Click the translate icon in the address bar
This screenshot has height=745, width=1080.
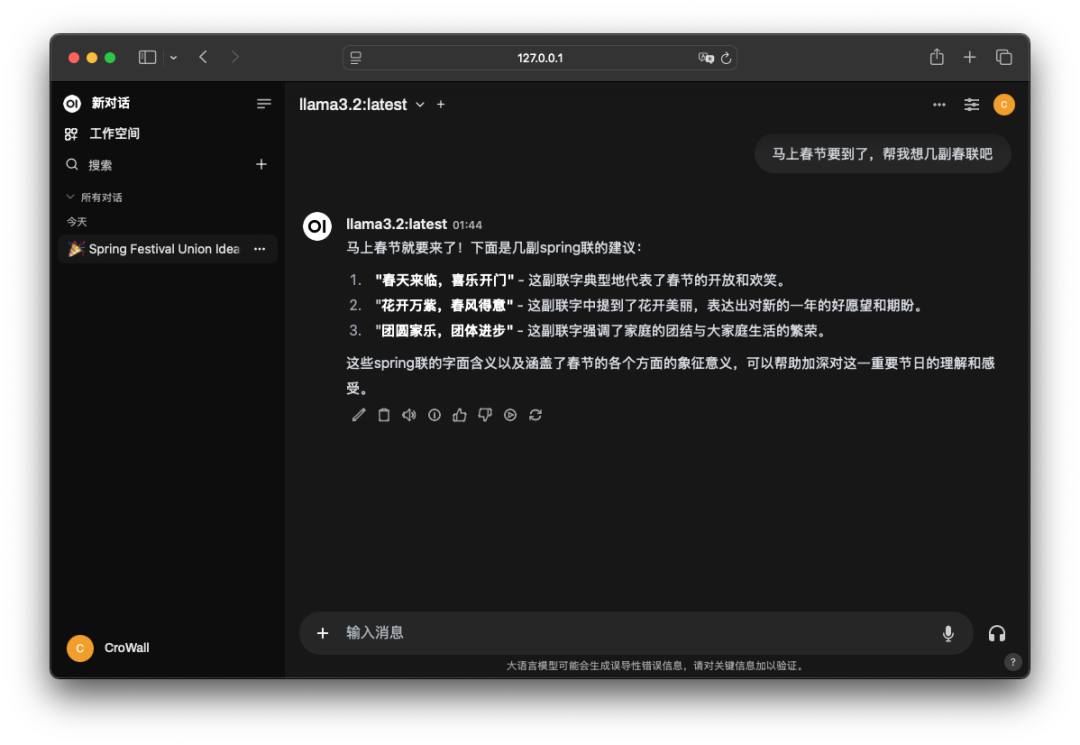[705, 58]
